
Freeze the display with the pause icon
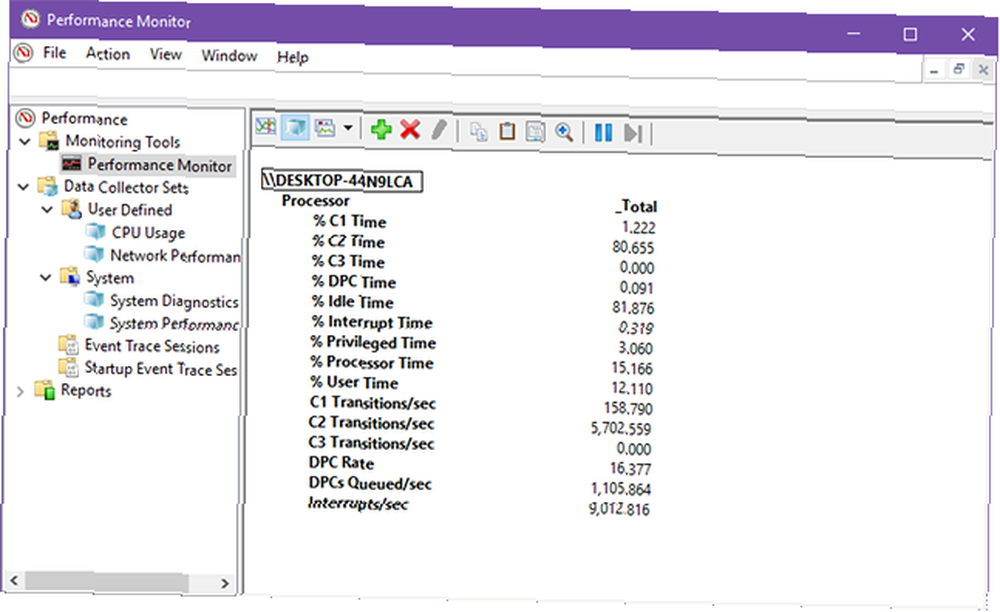click(x=603, y=133)
